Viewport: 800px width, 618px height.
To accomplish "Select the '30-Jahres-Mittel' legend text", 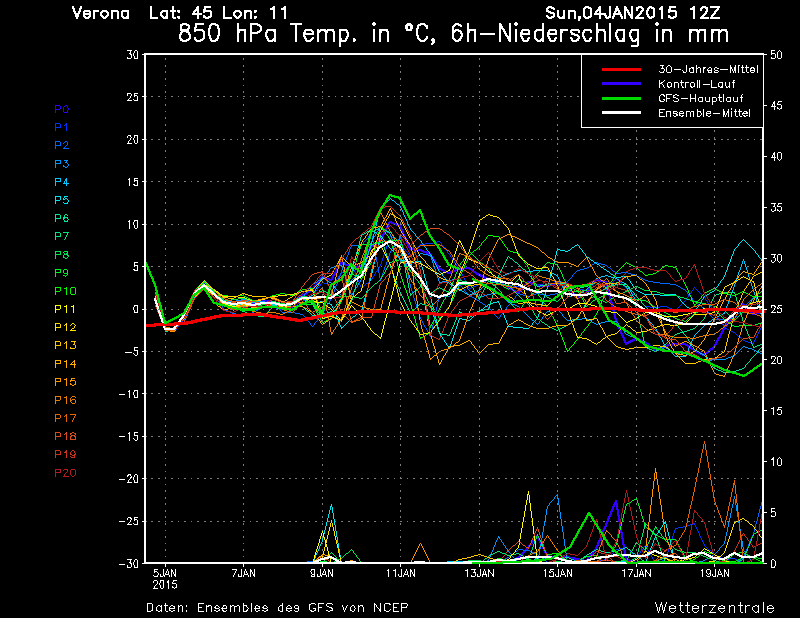I will tap(708, 69).
